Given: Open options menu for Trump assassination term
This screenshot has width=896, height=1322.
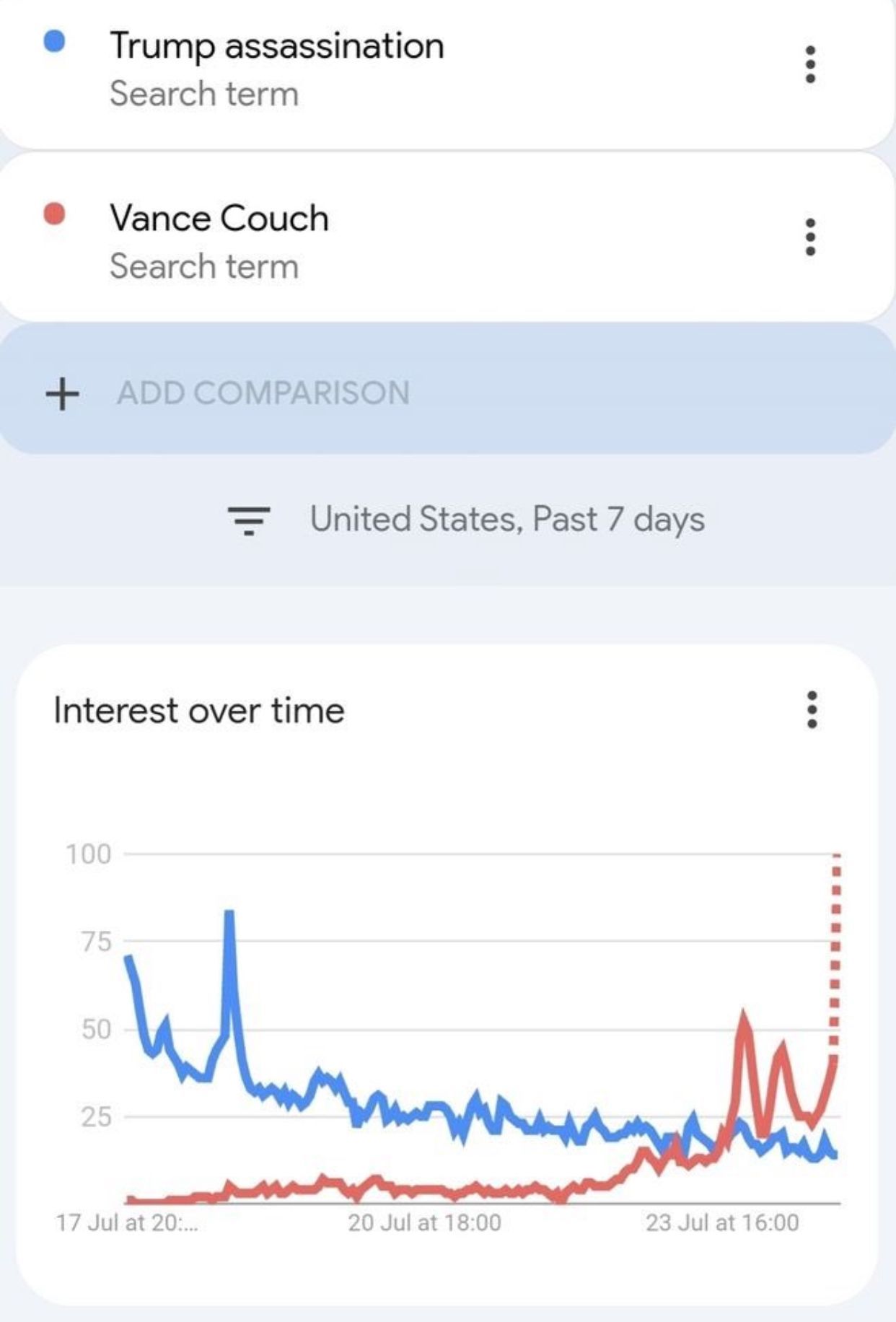Looking at the screenshot, I should click(810, 65).
